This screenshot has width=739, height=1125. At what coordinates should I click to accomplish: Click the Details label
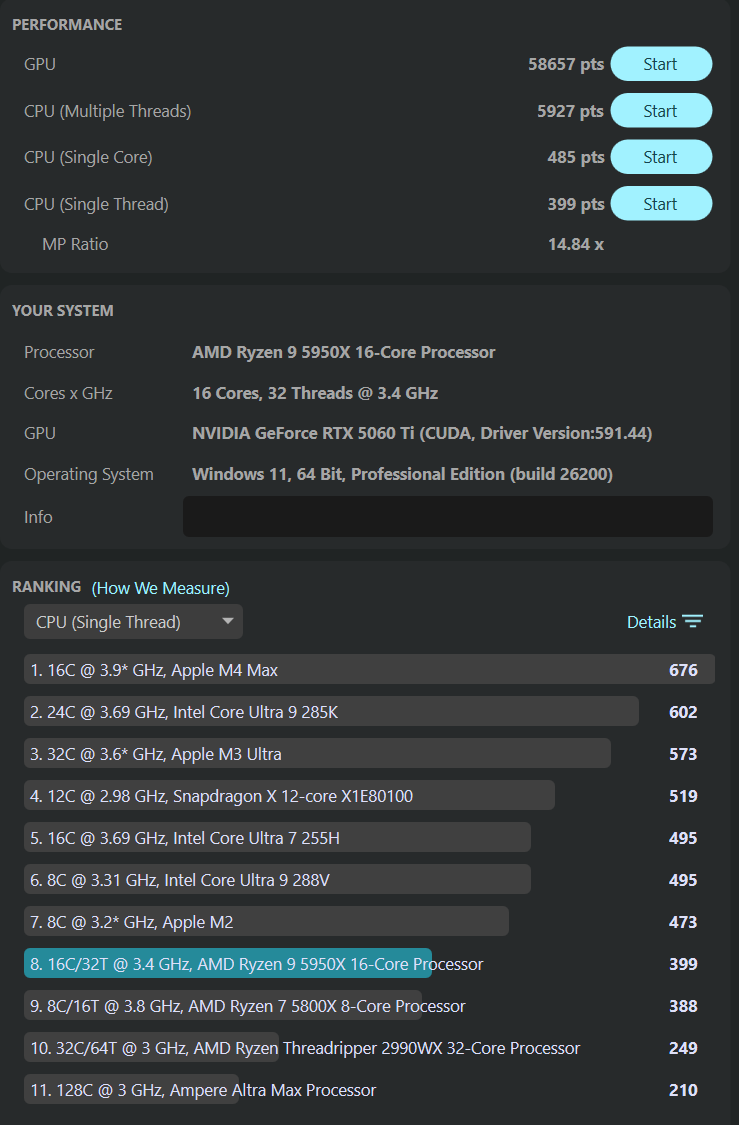click(653, 621)
